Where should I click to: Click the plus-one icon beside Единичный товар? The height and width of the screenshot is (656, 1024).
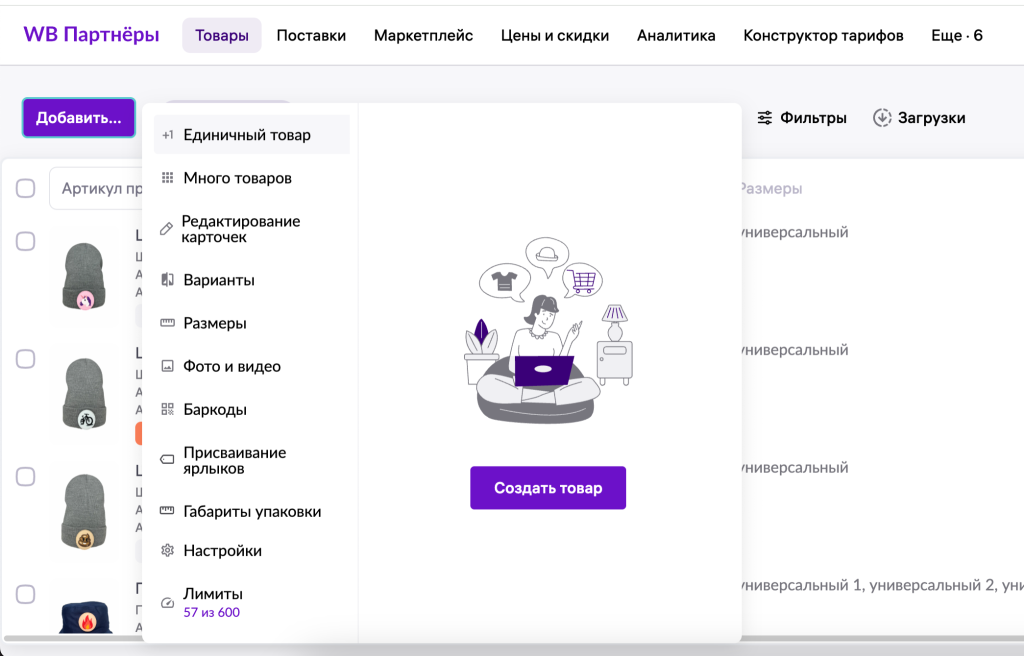[168, 135]
